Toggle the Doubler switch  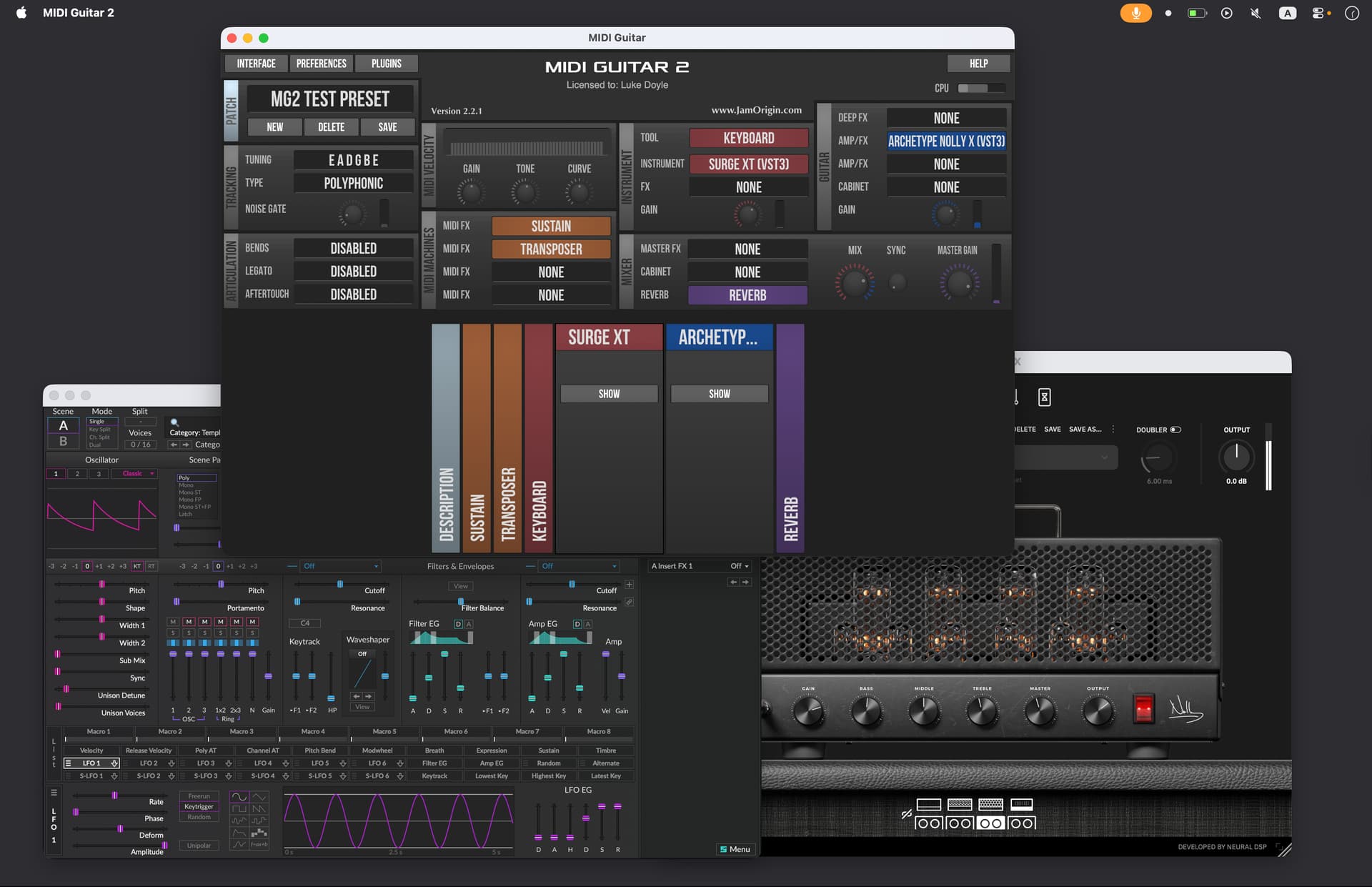coord(1175,430)
